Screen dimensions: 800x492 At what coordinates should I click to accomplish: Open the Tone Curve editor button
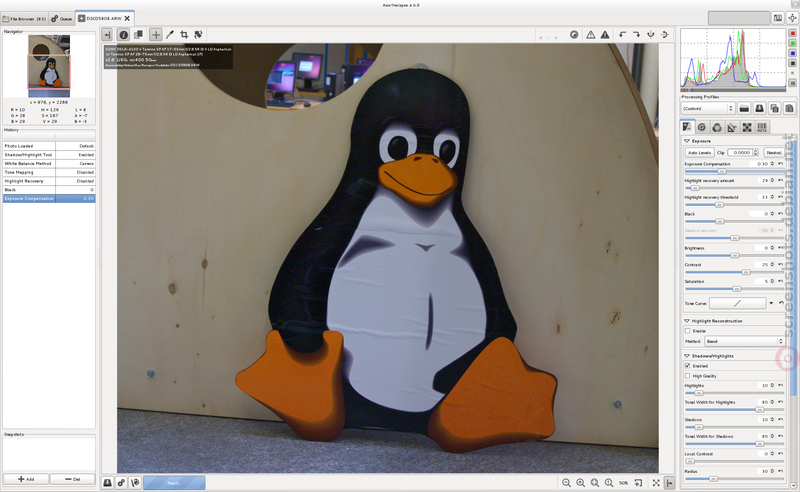(737, 303)
